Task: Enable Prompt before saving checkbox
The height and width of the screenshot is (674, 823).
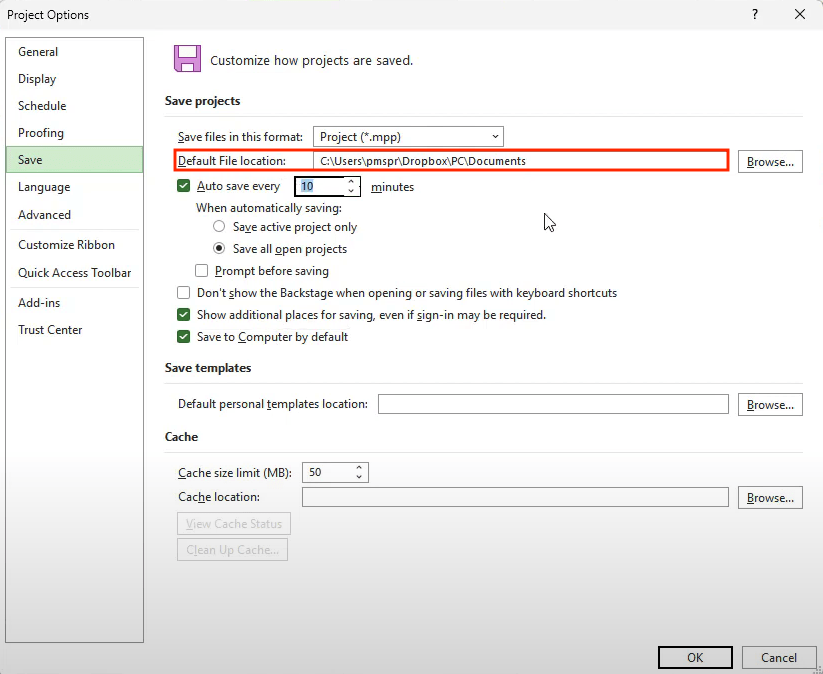Action: (202, 271)
